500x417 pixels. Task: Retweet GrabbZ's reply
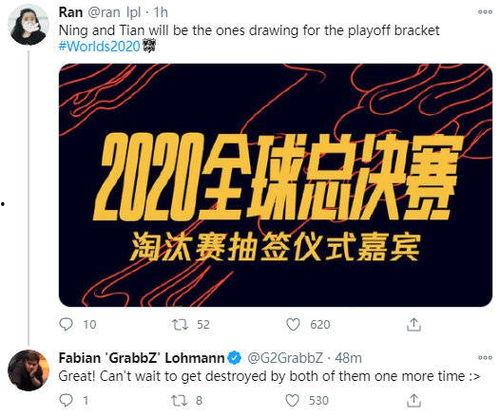click(179, 400)
